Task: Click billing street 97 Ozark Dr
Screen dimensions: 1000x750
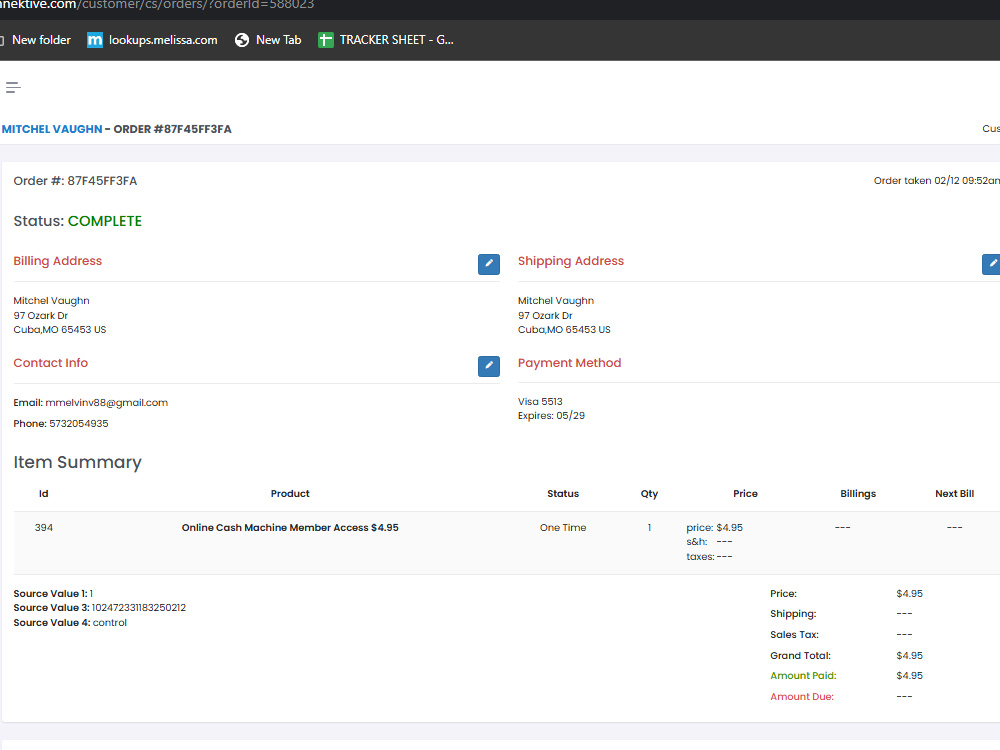Action: click(x=40, y=316)
